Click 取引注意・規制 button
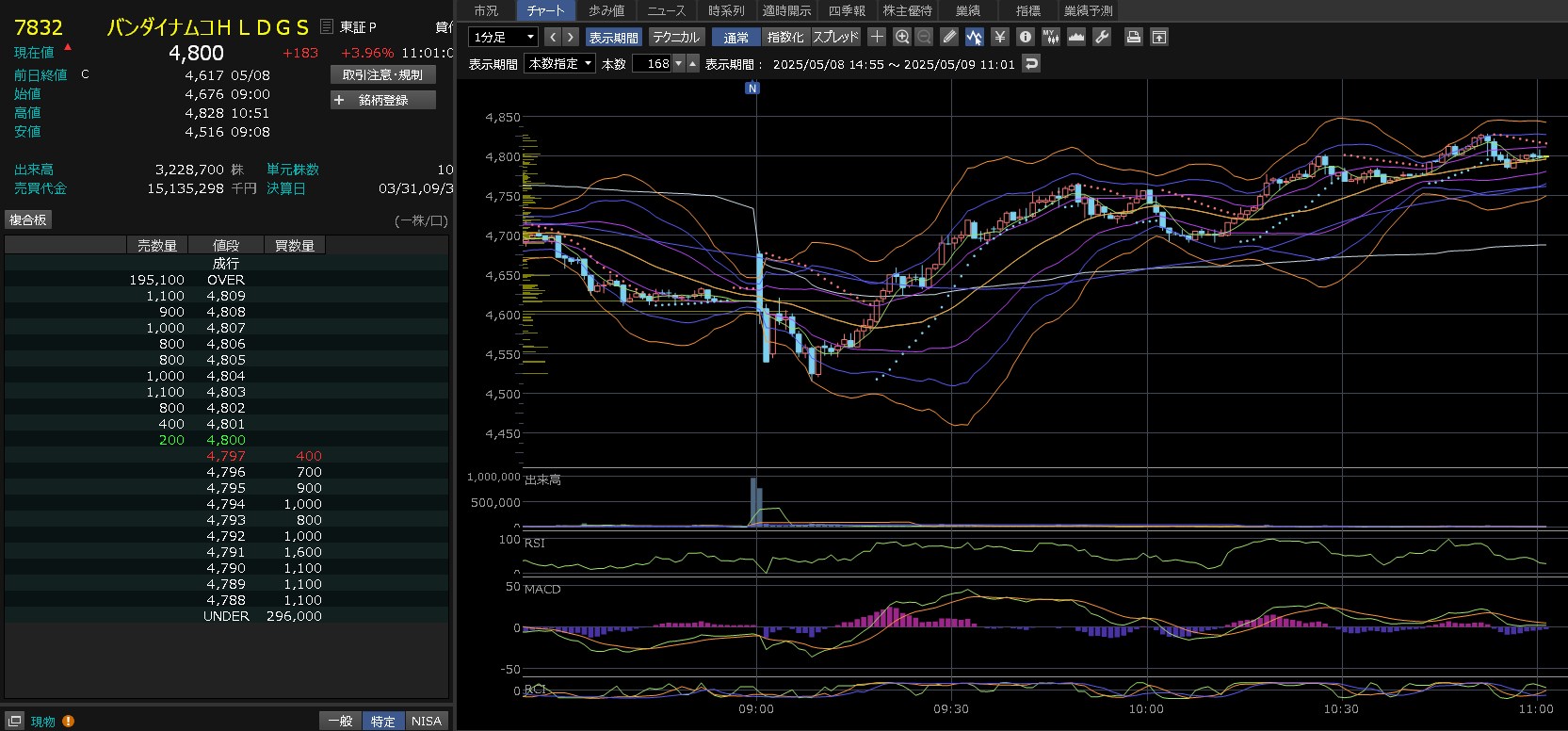Viewport: 1568px width, 731px height. [382, 74]
